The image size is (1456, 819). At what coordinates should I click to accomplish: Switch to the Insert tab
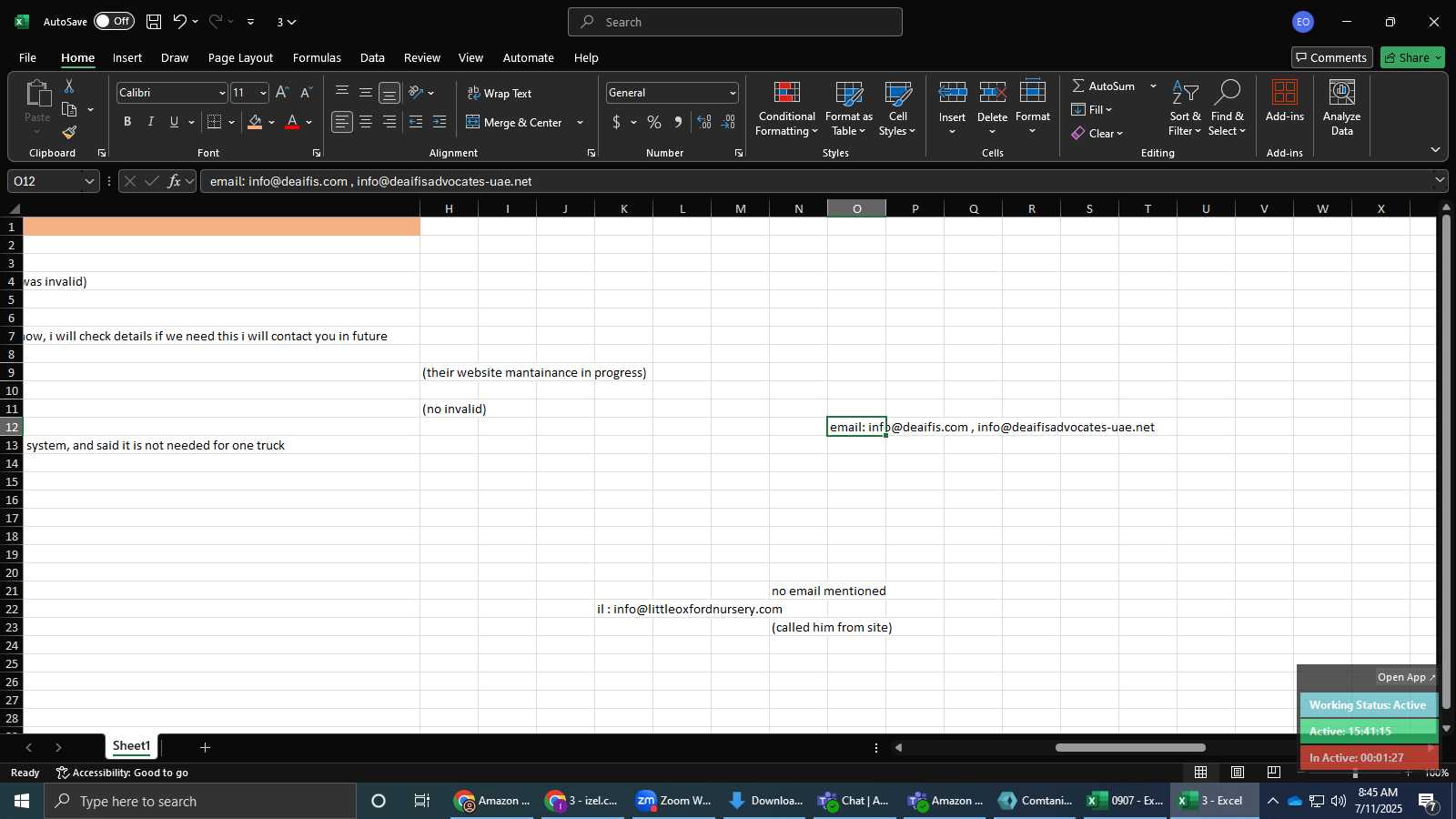pyautogui.click(x=127, y=57)
